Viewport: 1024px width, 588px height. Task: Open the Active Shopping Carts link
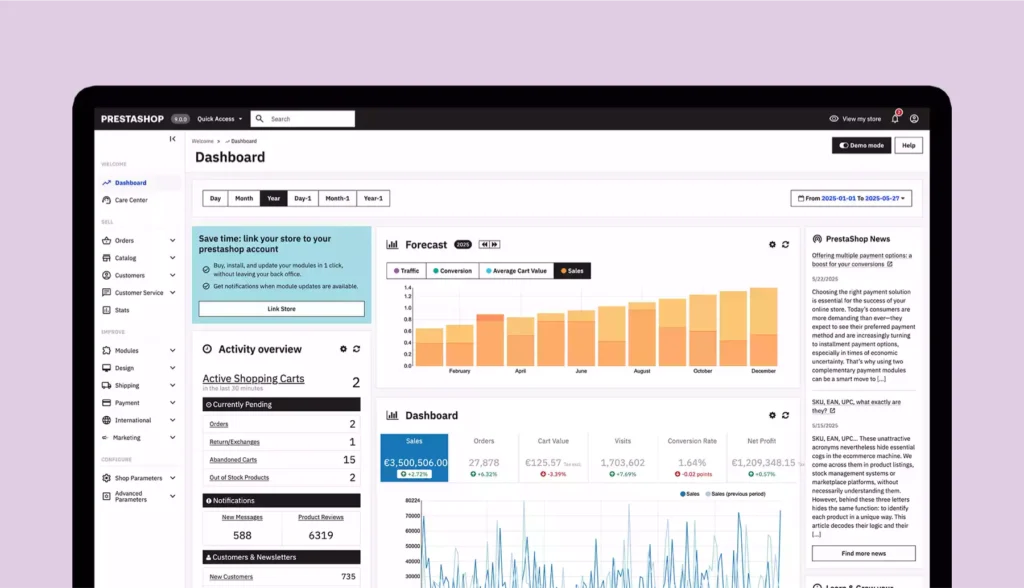click(252, 378)
